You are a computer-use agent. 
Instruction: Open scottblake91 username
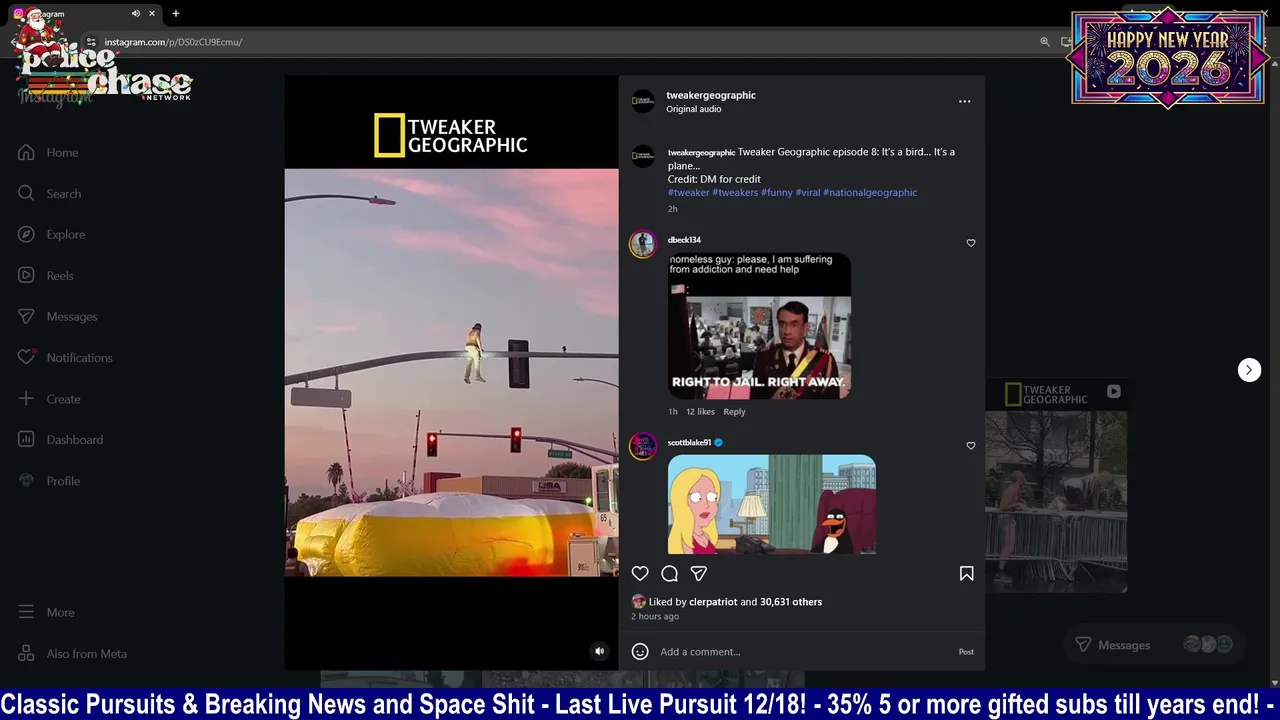pos(689,442)
